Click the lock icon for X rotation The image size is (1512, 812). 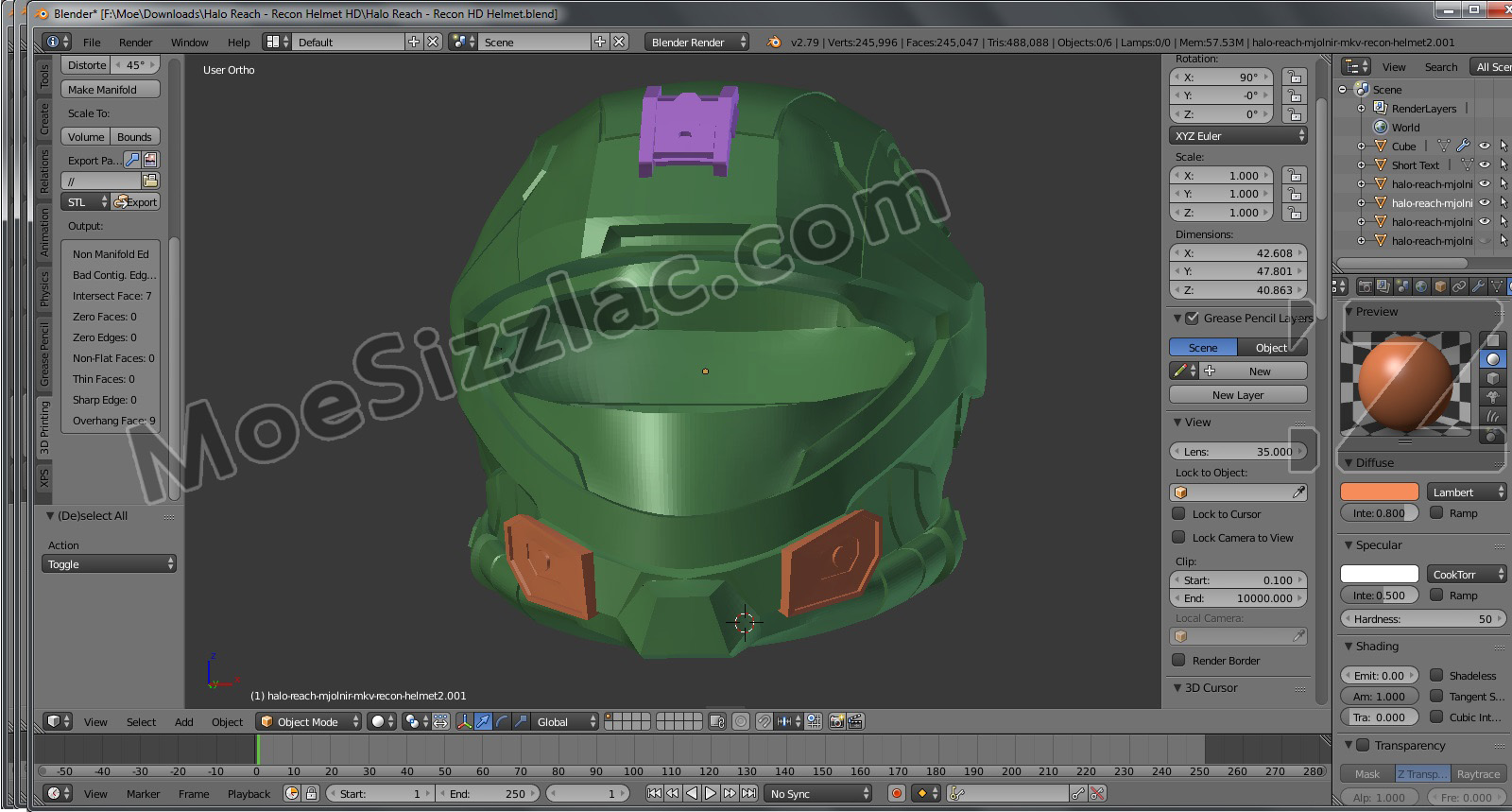(x=1295, y=78)
